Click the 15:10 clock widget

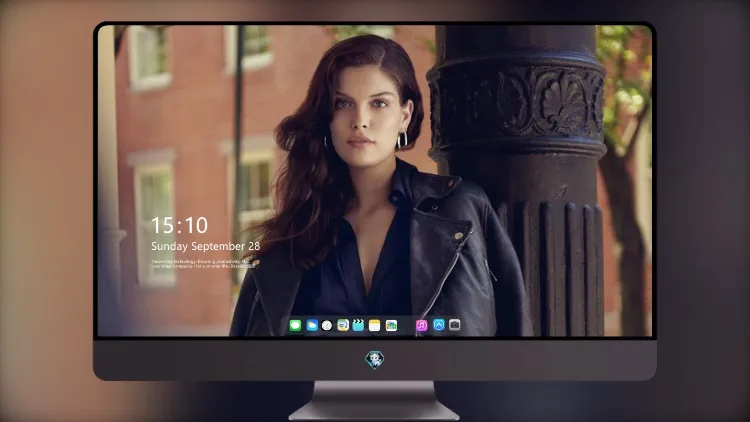coord(180,225)
